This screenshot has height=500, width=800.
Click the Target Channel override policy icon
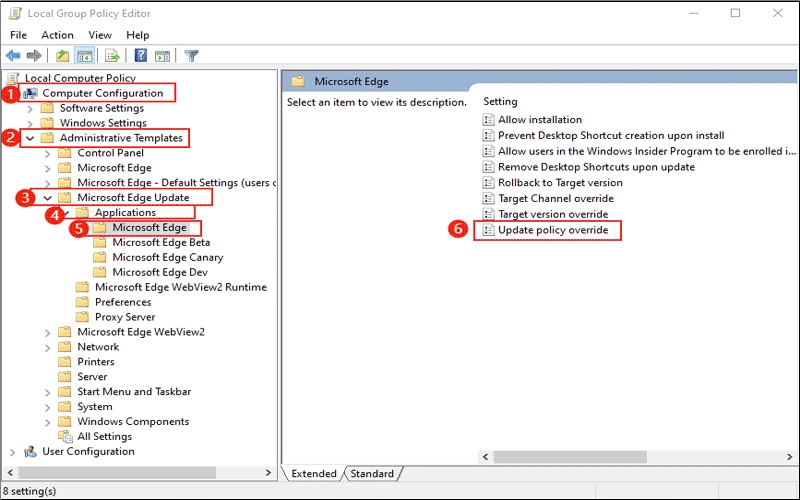coord(489,198)
